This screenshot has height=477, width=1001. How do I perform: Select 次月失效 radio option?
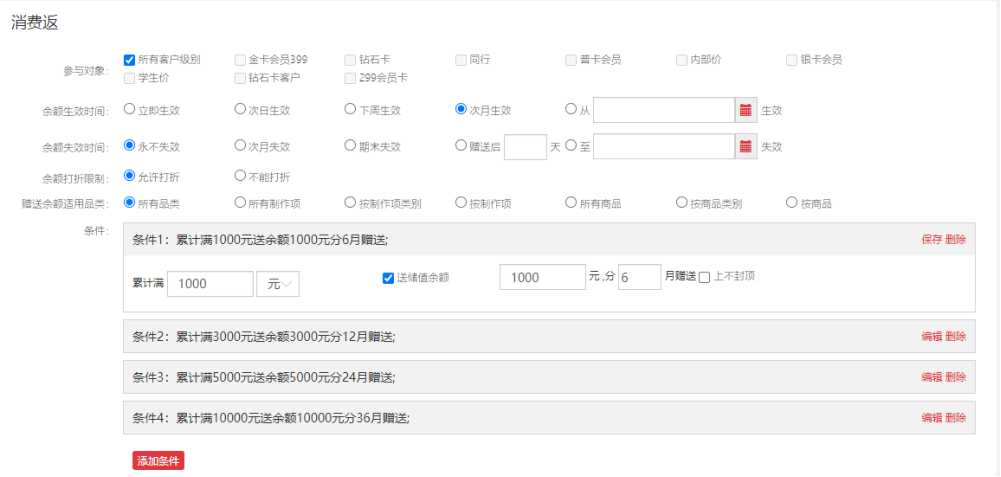tap(240, 145)
